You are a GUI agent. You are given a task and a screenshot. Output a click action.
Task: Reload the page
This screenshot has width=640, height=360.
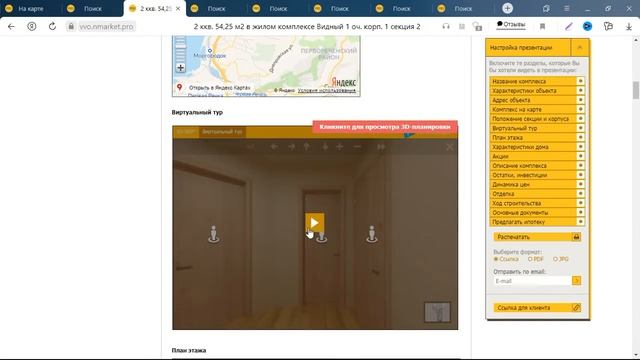(x=52, y=27)
